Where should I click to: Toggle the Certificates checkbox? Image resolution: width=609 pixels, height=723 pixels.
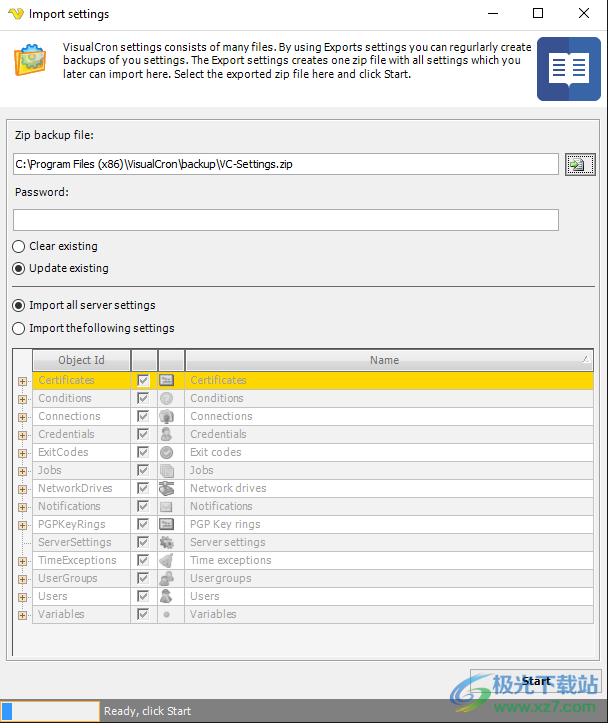(143, 380)
